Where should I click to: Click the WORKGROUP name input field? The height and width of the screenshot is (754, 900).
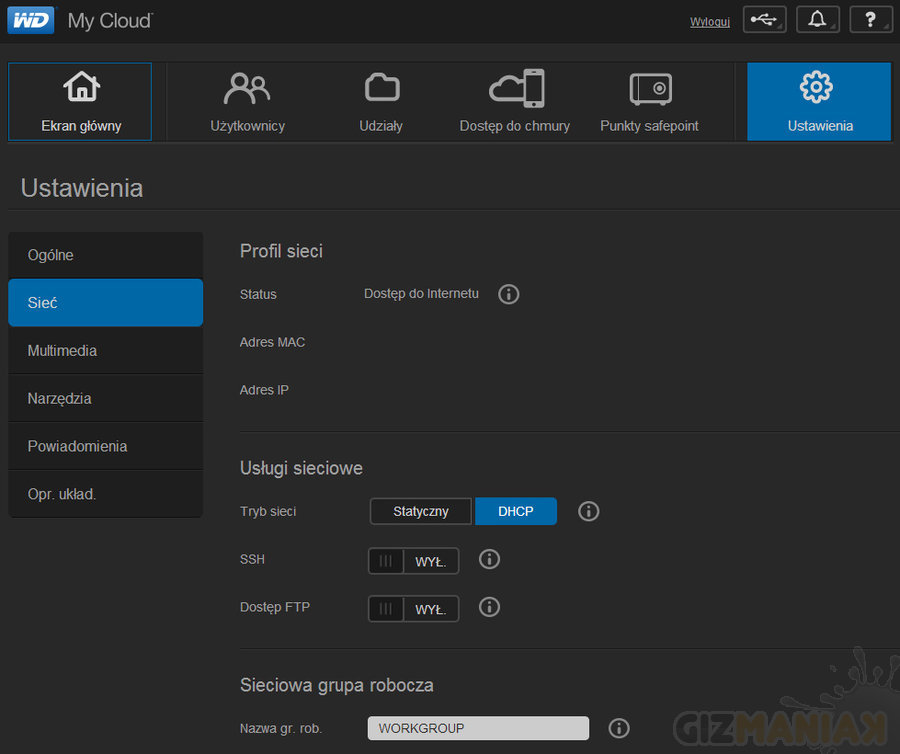point(478,728)
